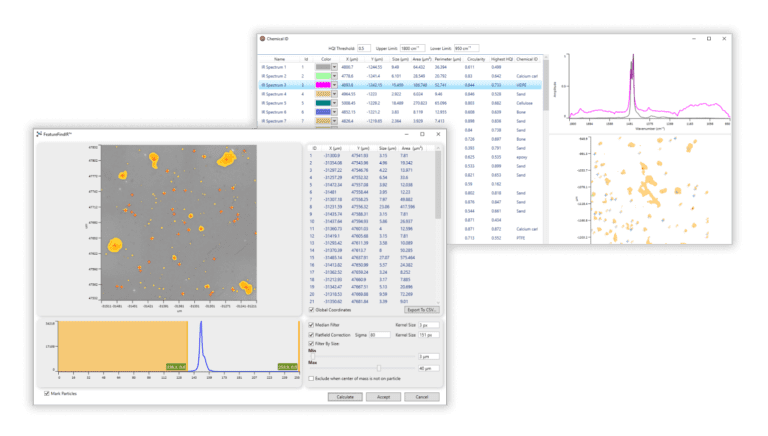Click the Lower Limit input field
The image size is (768, 436).
click(466, 48)
